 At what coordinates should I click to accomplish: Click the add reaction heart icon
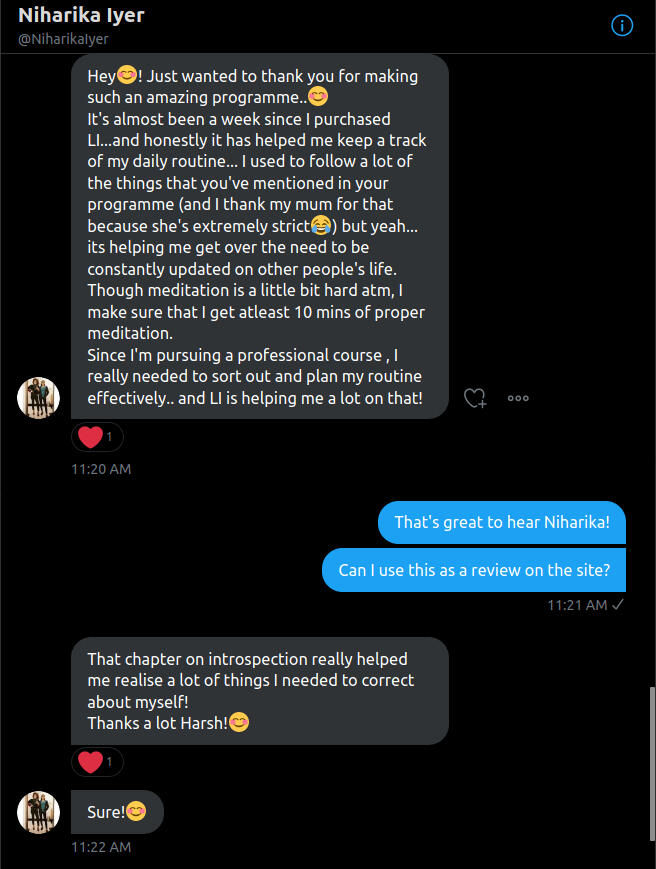click(x=475, y=398)
